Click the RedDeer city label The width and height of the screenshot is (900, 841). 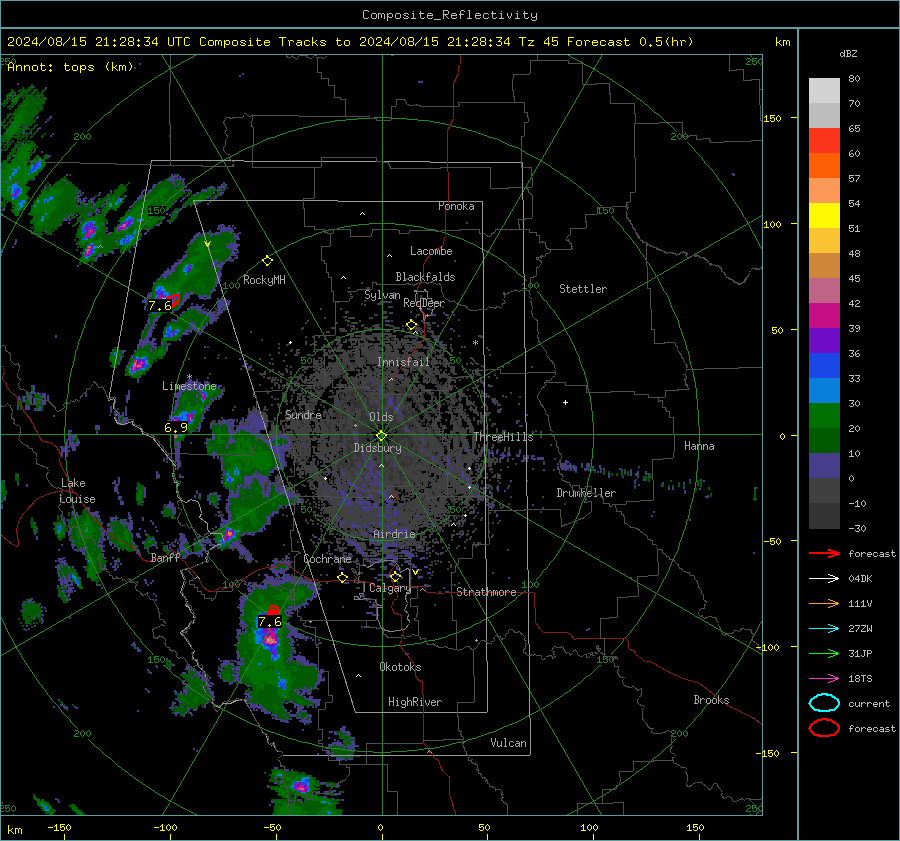coord(424,303)
